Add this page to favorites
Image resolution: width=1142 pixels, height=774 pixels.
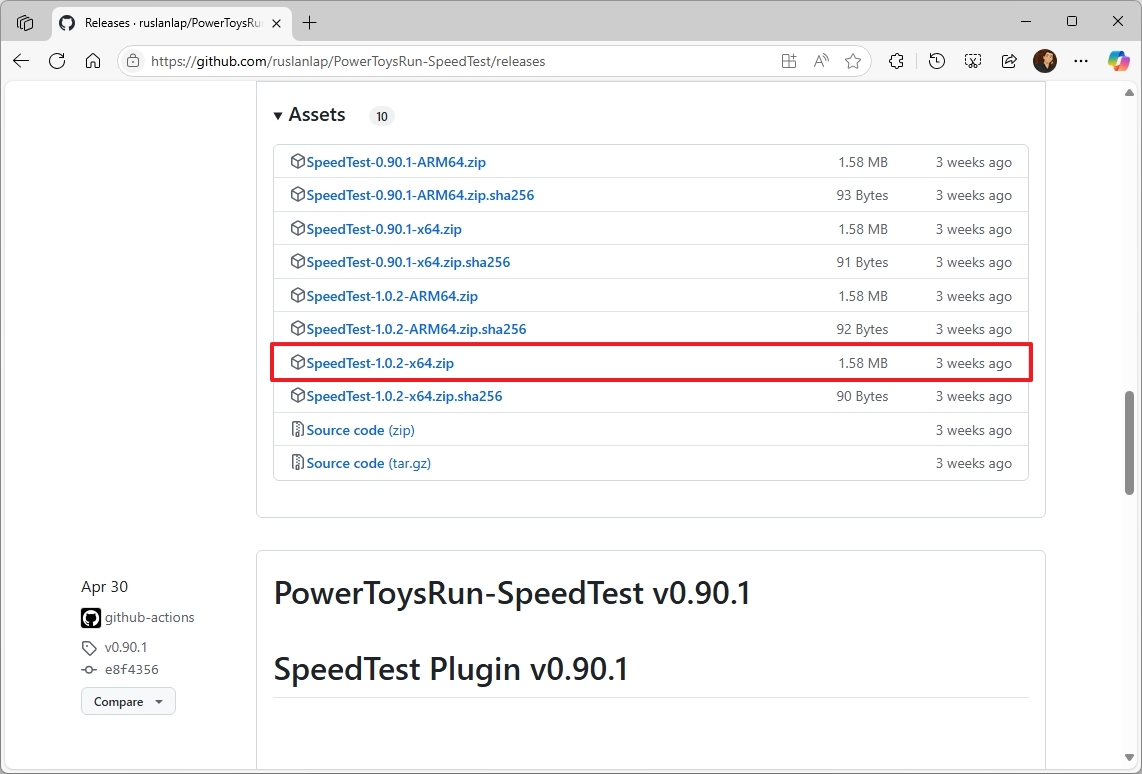853,61
